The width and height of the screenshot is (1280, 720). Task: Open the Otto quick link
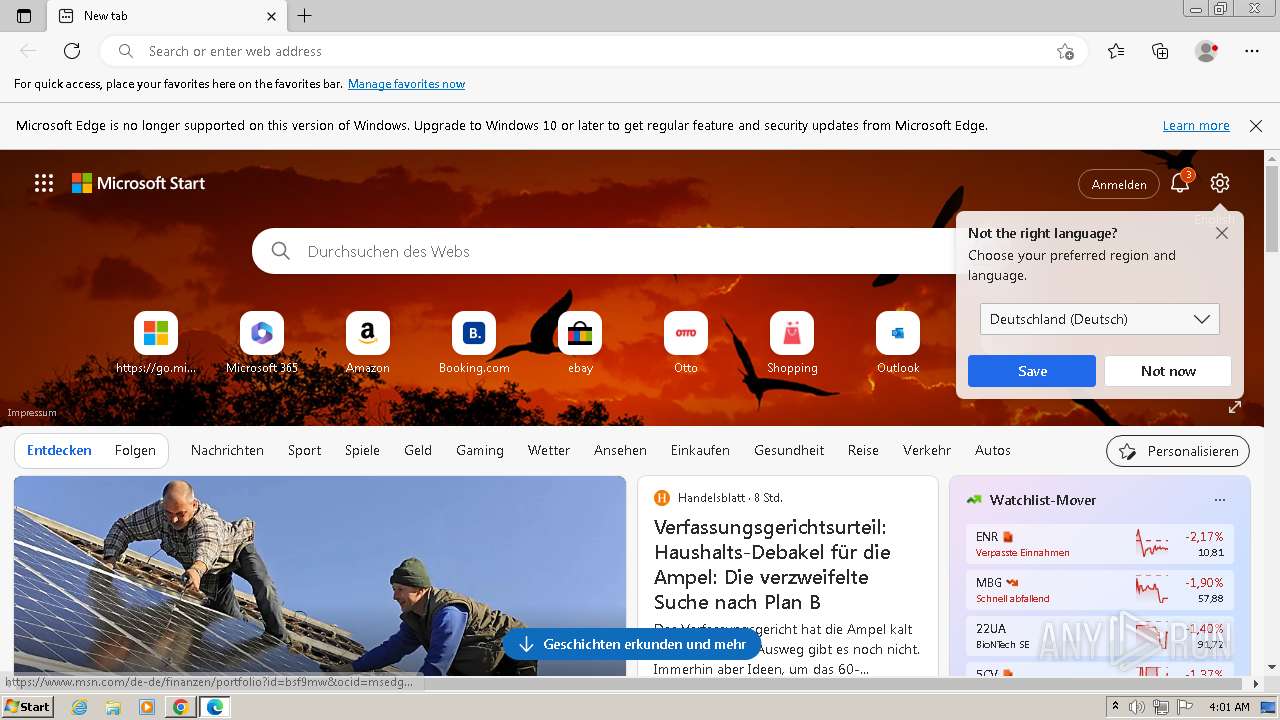pos(686,343)
